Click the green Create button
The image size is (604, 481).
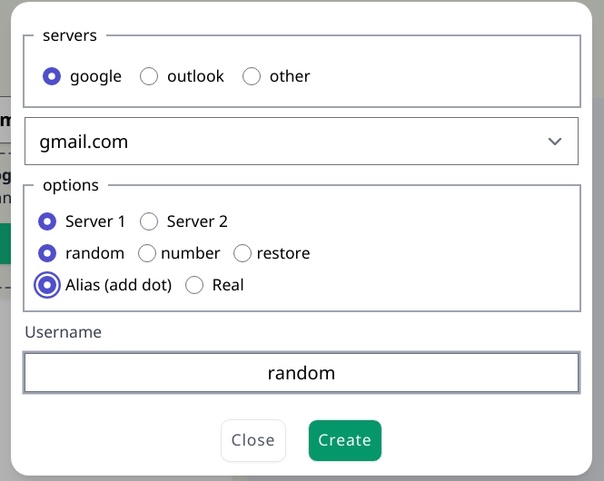pos(345,440)
